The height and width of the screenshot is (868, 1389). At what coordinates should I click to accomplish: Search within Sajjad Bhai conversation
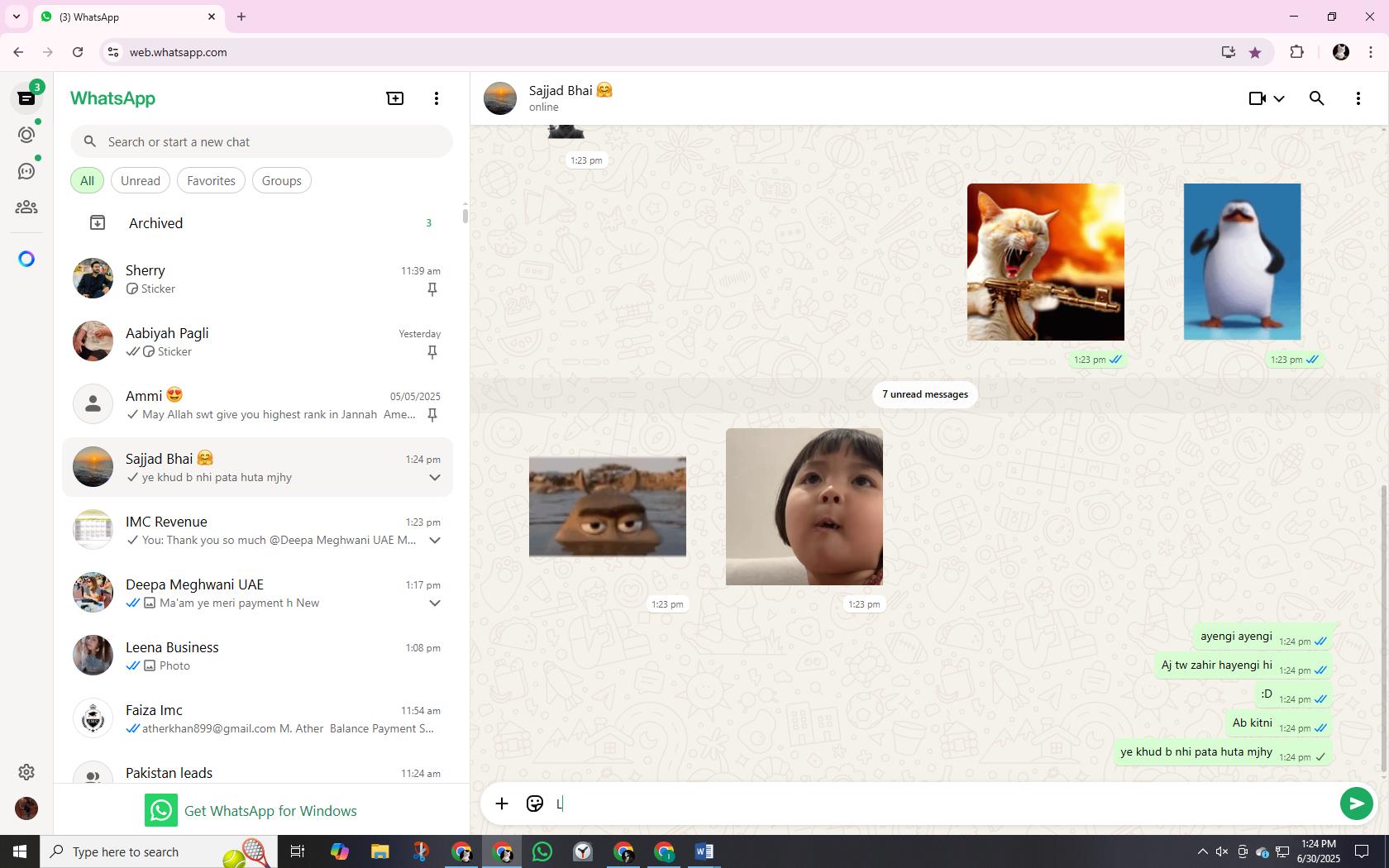click(1317, 98)
